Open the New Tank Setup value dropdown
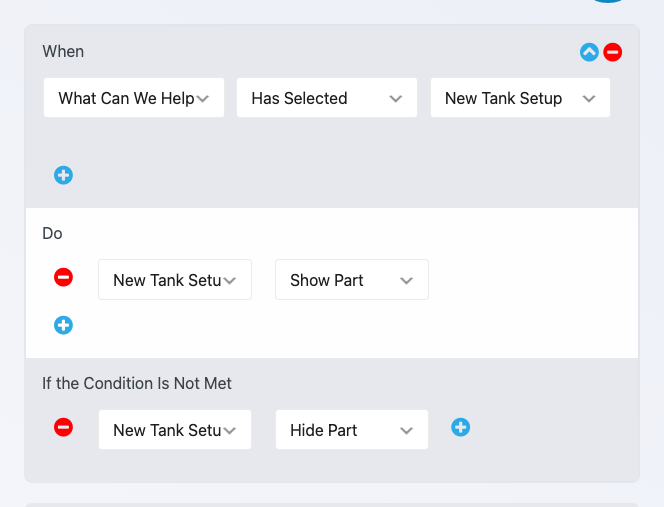This screenshot has width=664, height=507. 520,98
